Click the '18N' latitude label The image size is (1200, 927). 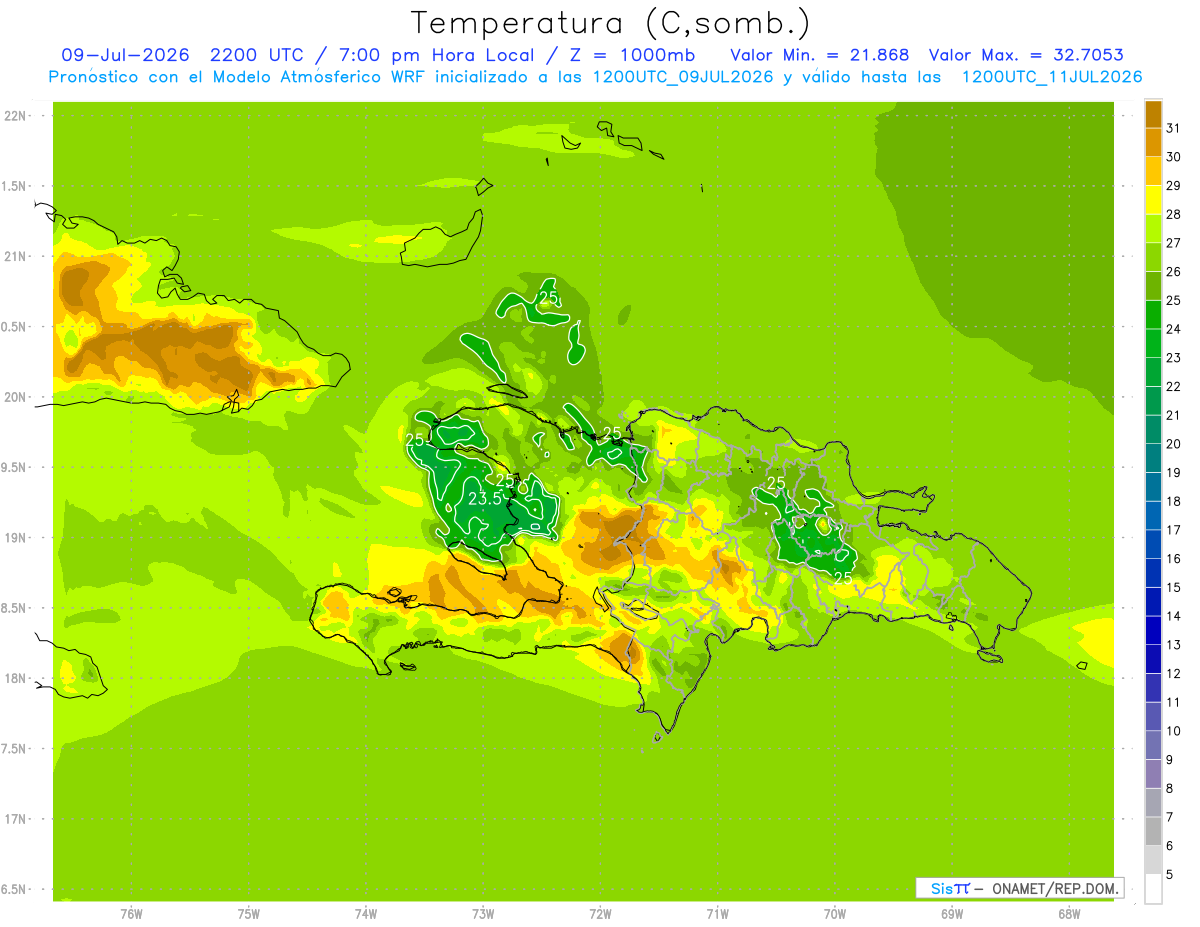point(14,678)
